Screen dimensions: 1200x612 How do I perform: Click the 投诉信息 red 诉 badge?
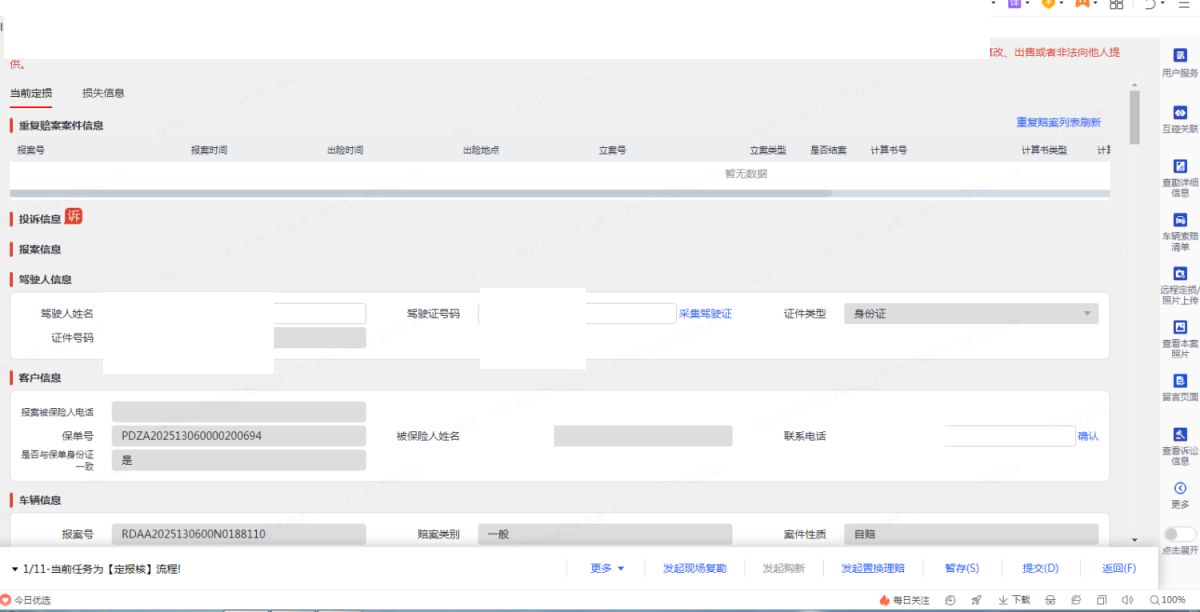74,218
